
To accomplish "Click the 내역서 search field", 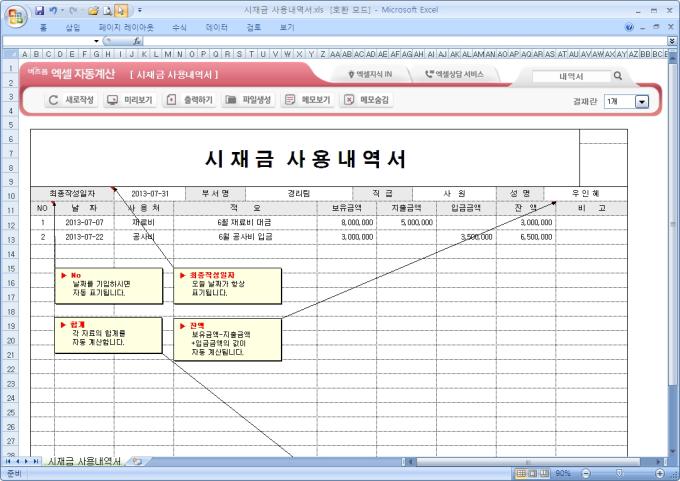I will (571, 76).
